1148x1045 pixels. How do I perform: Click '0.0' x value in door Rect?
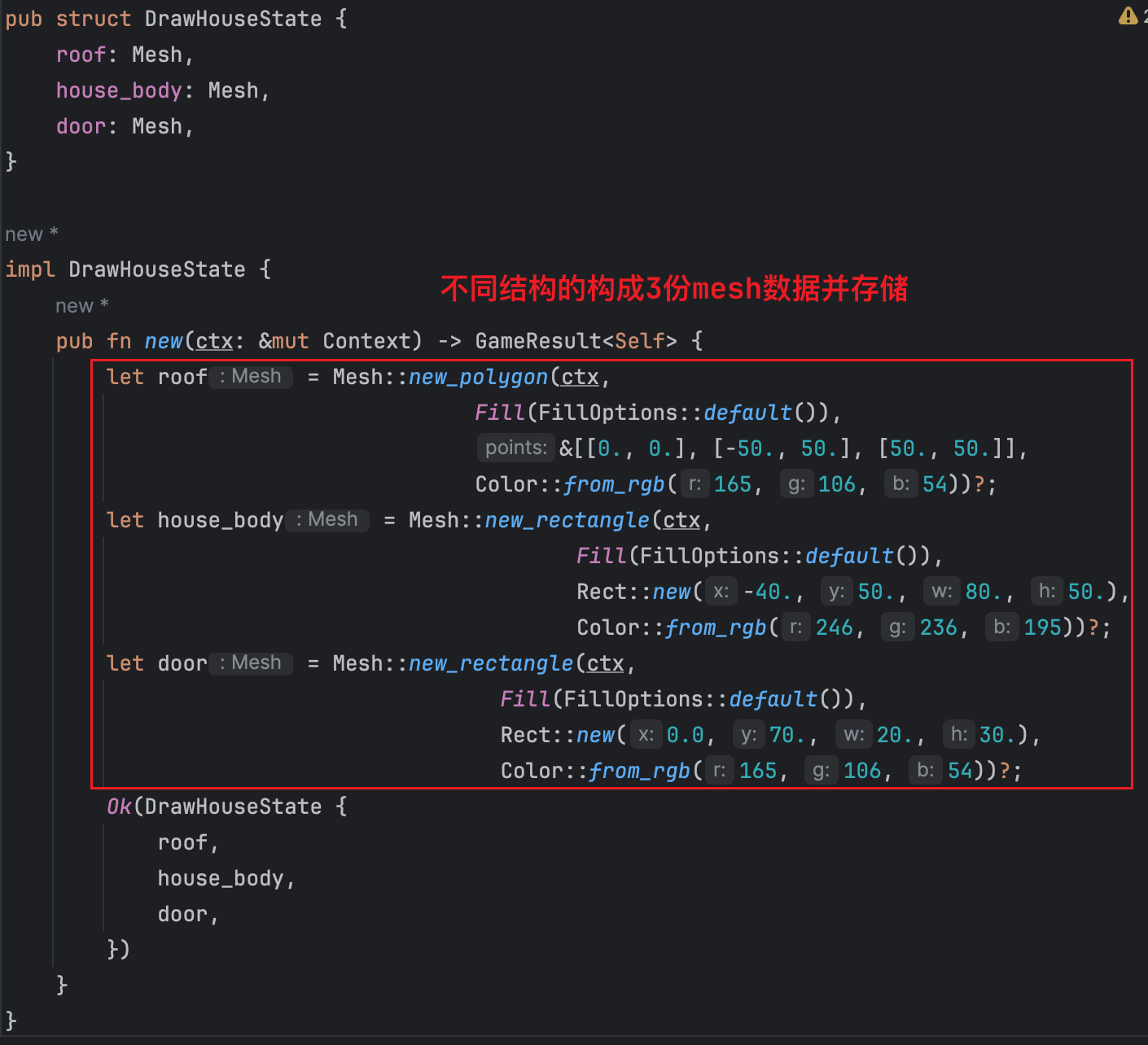coord(686,735)
